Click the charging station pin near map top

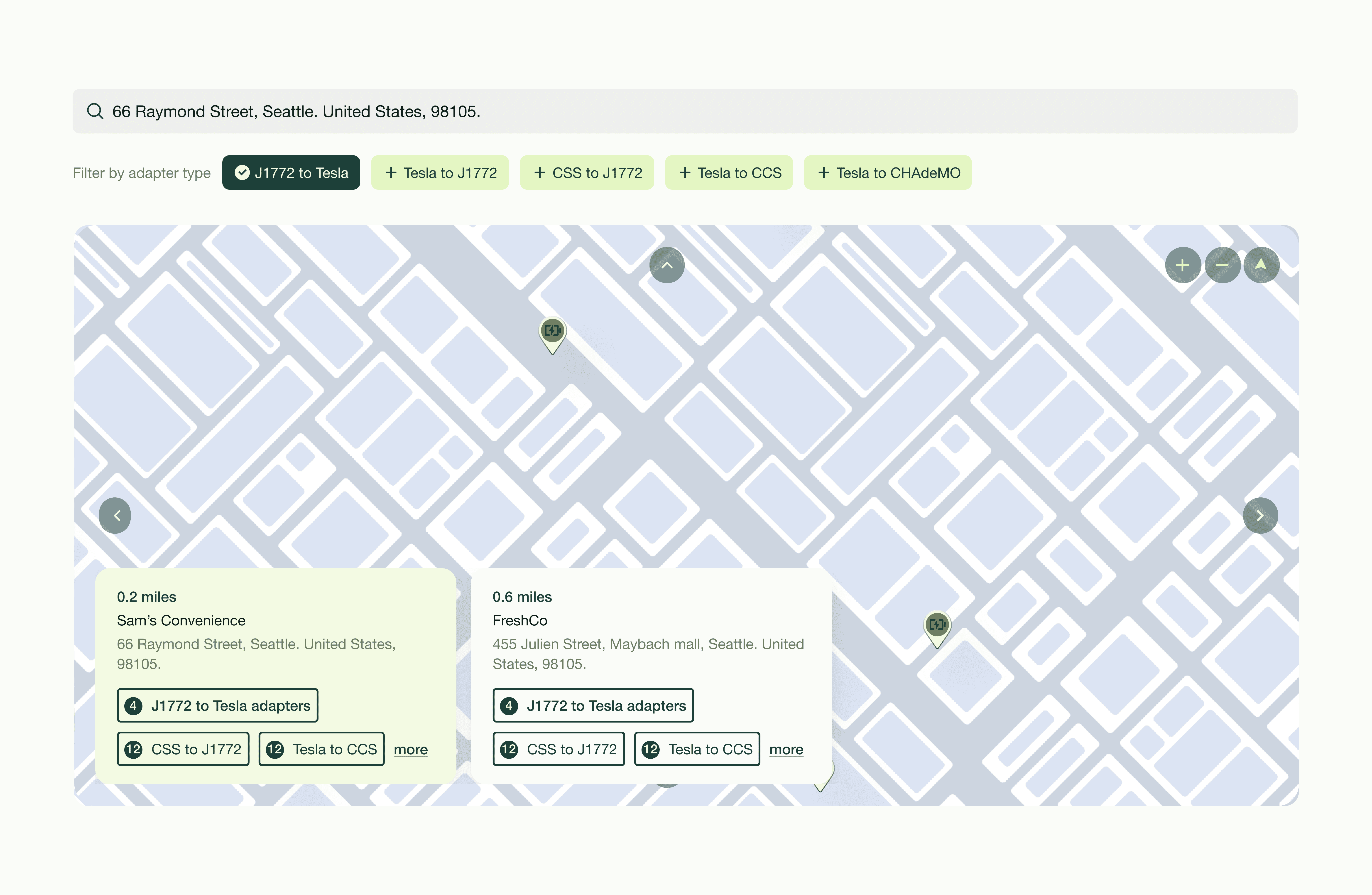click(552, 332)
